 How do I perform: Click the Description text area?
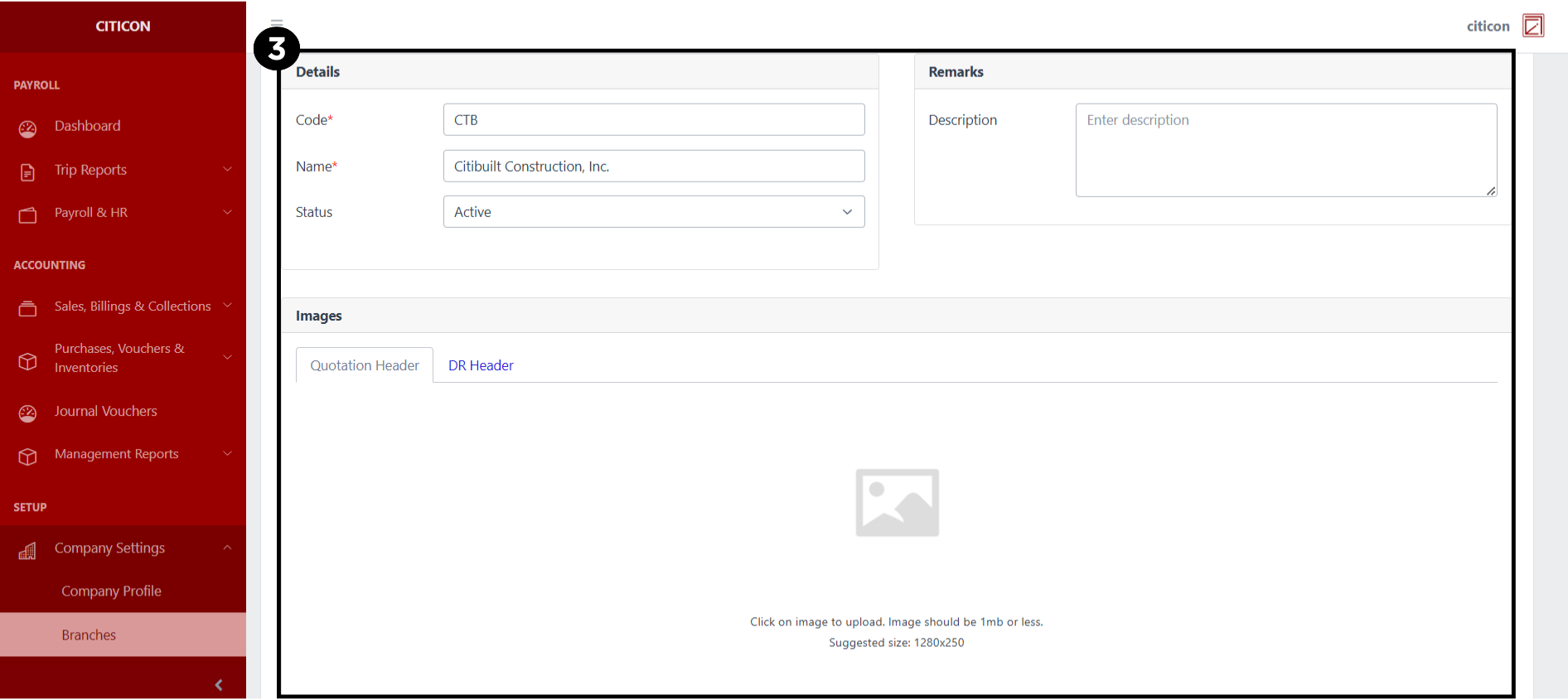pos(1285,150)
